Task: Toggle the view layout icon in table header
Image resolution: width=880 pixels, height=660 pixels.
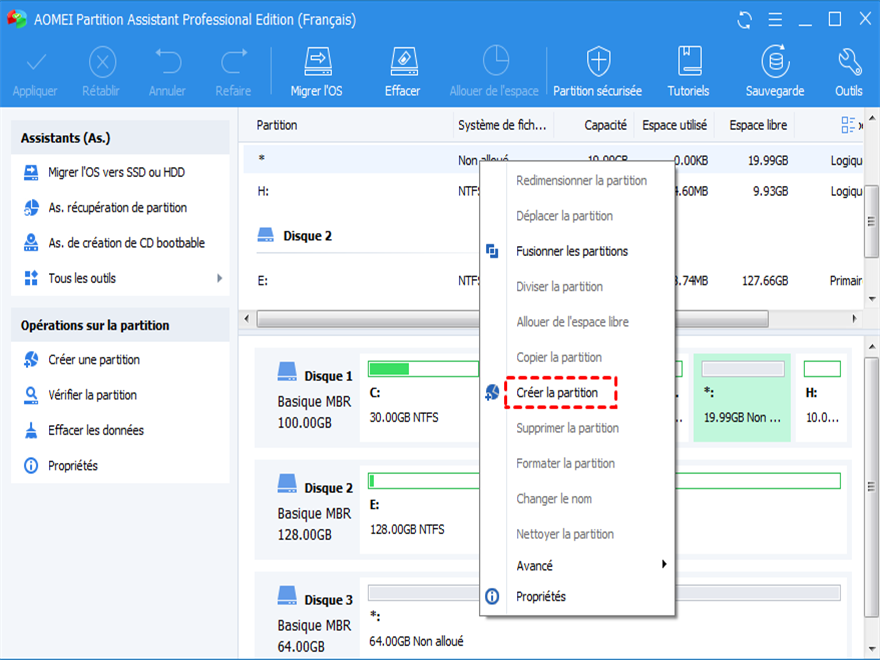Action: 848,125
